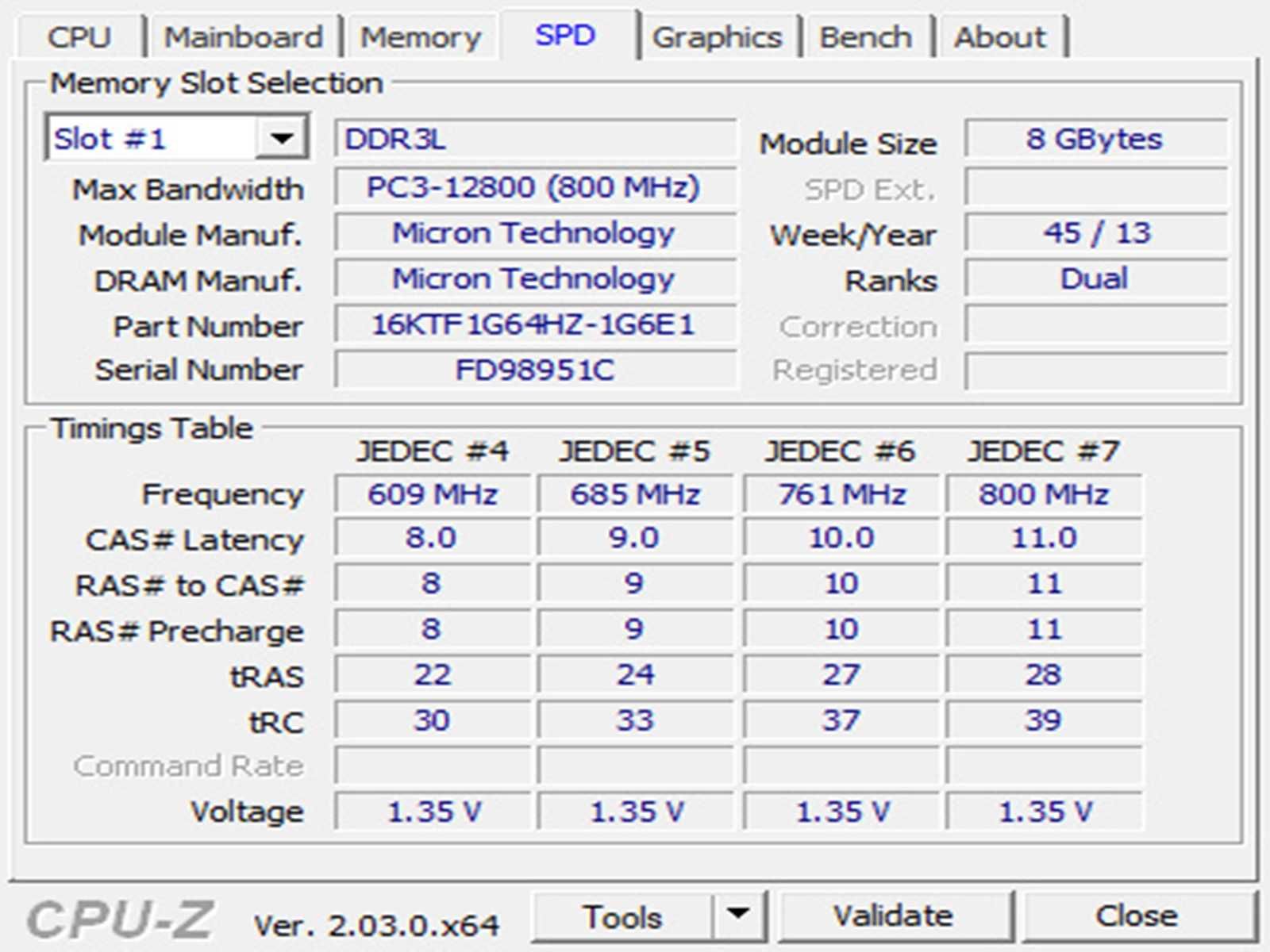Click tRAS value 27

click(x=841, y=675)
